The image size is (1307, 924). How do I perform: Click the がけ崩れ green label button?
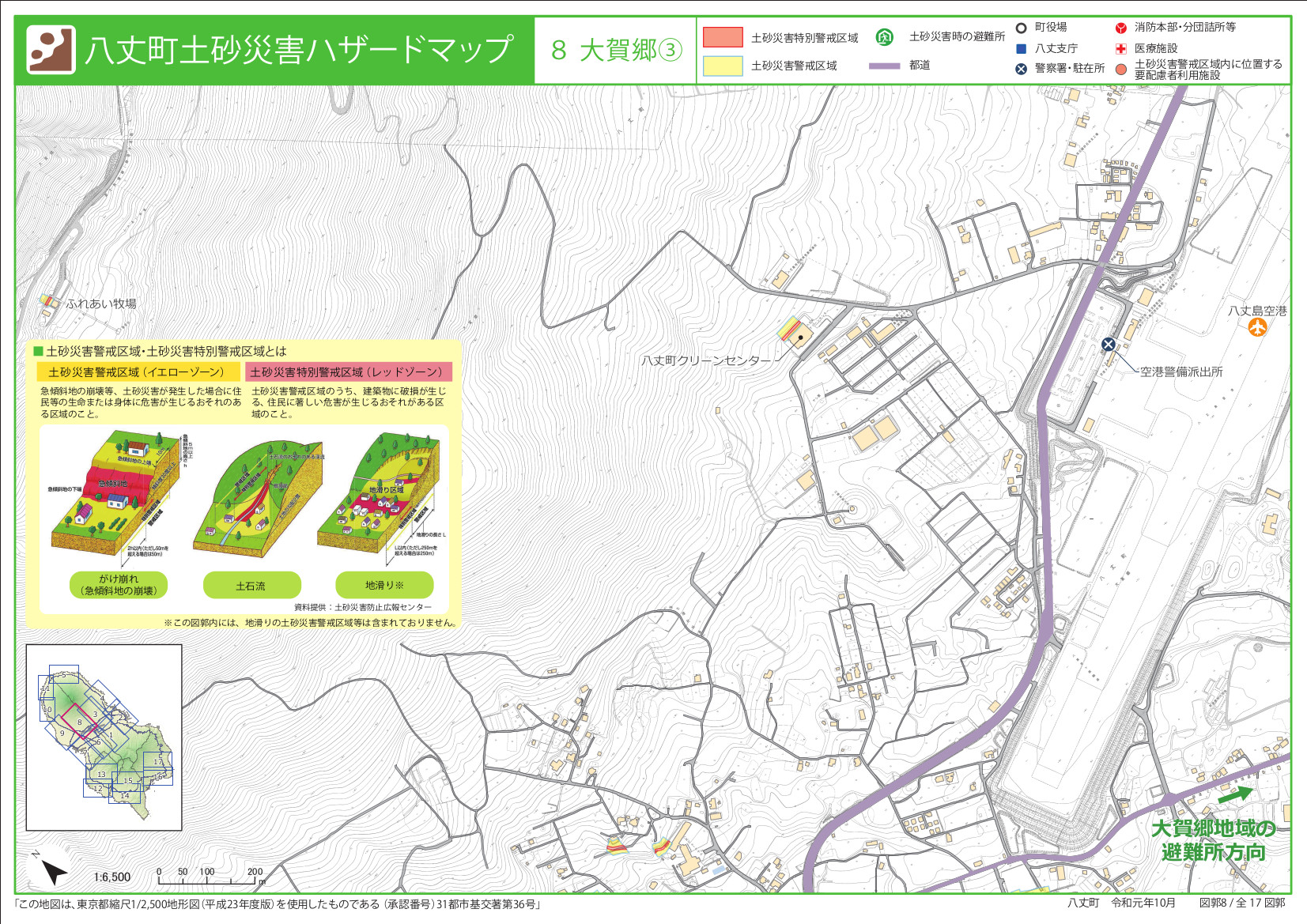[x=119, y=585]
